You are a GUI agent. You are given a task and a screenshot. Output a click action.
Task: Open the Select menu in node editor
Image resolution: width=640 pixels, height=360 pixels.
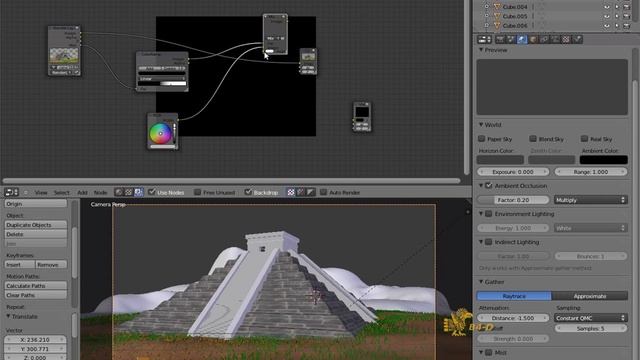[62, 192]
